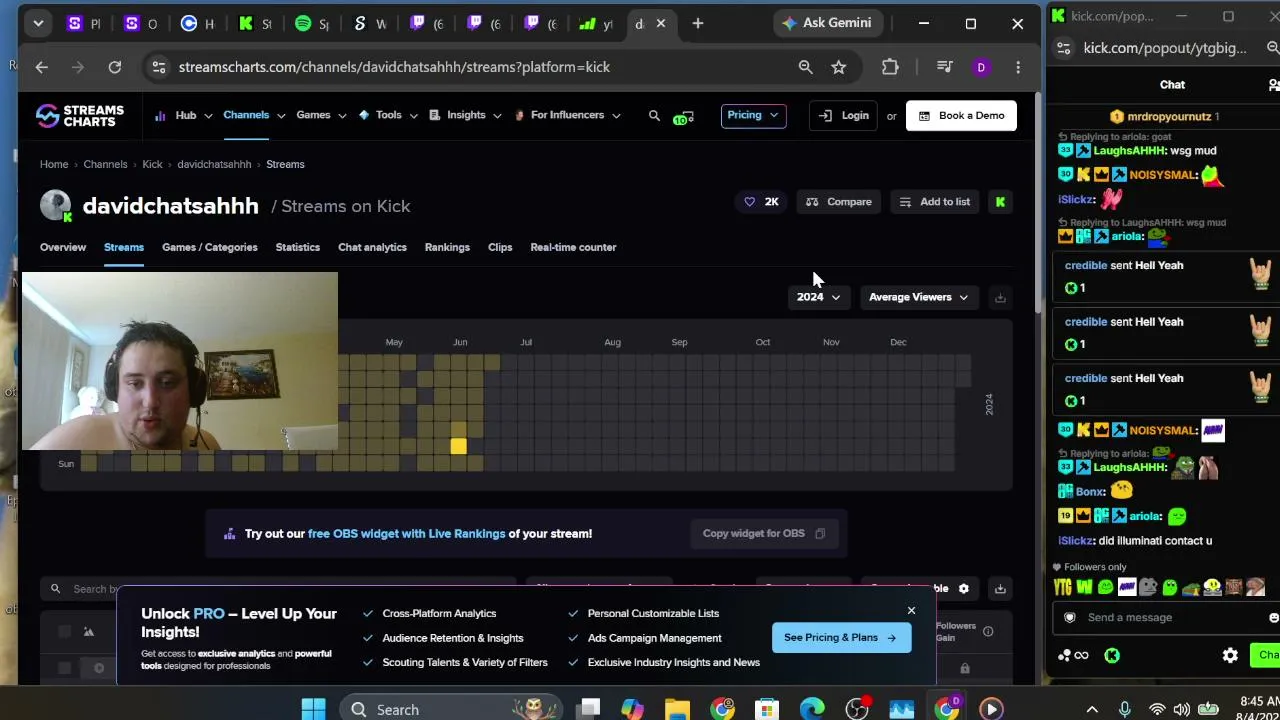1280x720 pixels.
Task: Open the Windows Start menu
Action: click(313, 709)
